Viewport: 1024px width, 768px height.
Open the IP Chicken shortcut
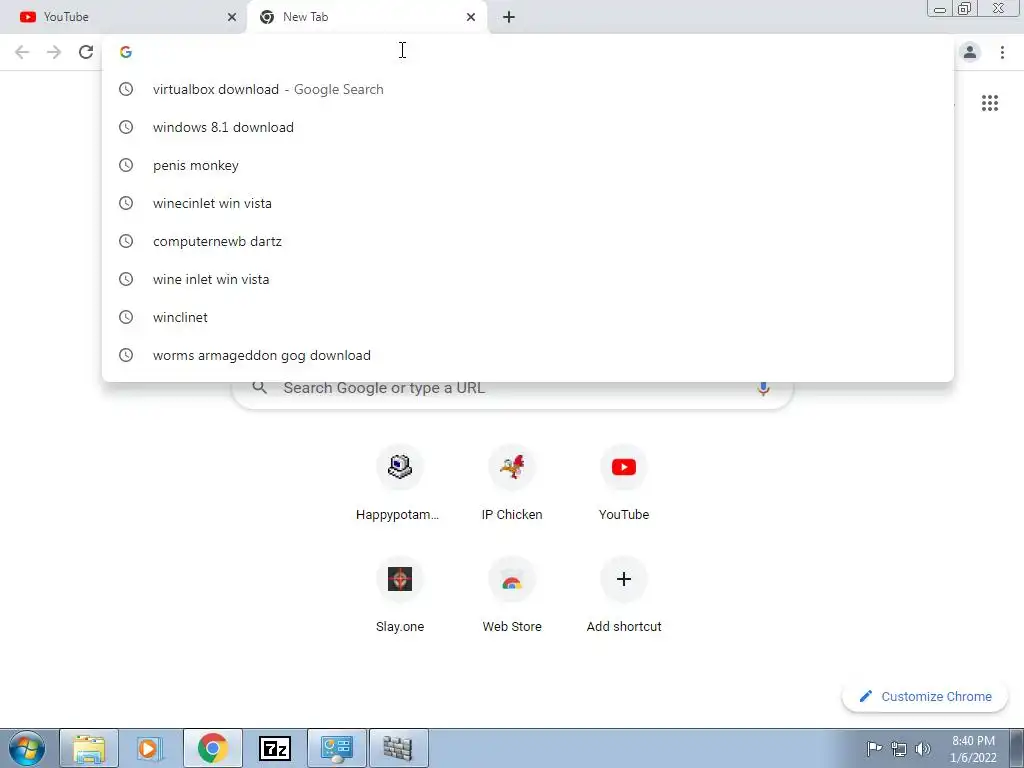[512, 483]
